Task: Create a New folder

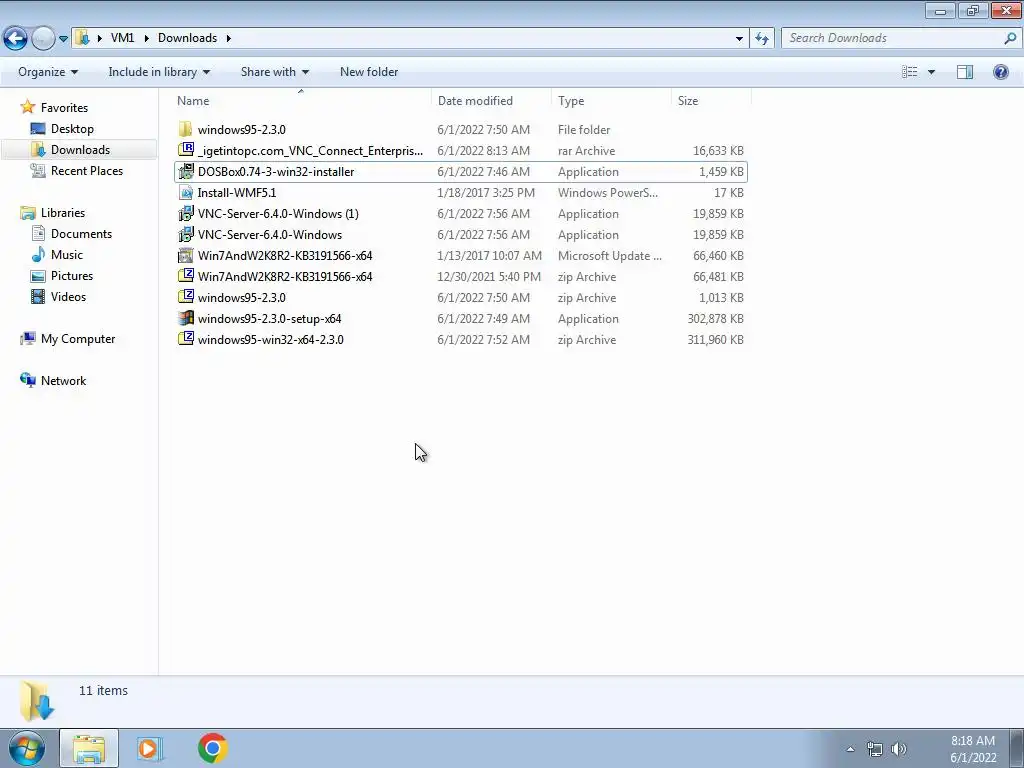Action: [369, 72]
